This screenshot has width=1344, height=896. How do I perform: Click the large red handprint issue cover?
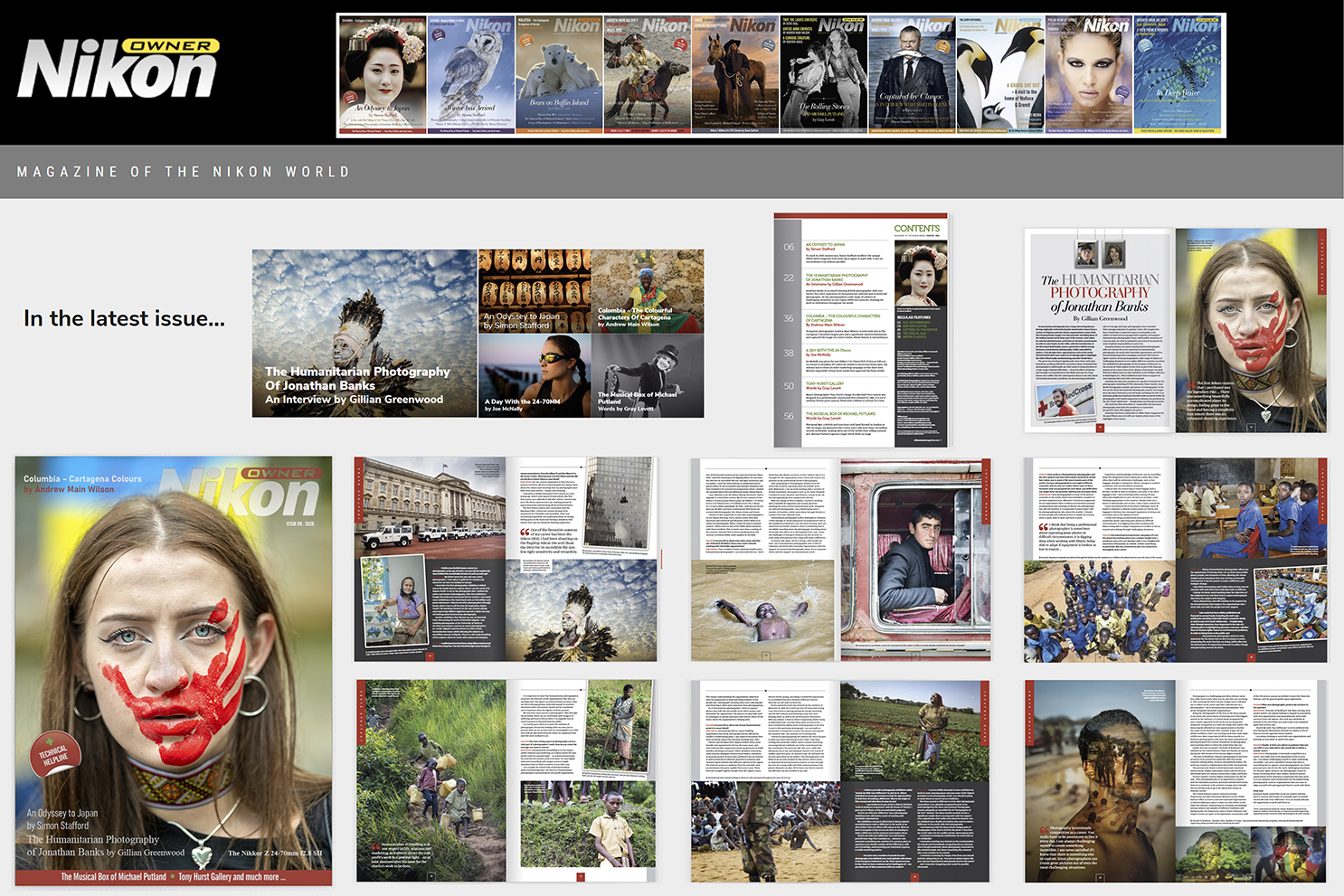(174, 671)
